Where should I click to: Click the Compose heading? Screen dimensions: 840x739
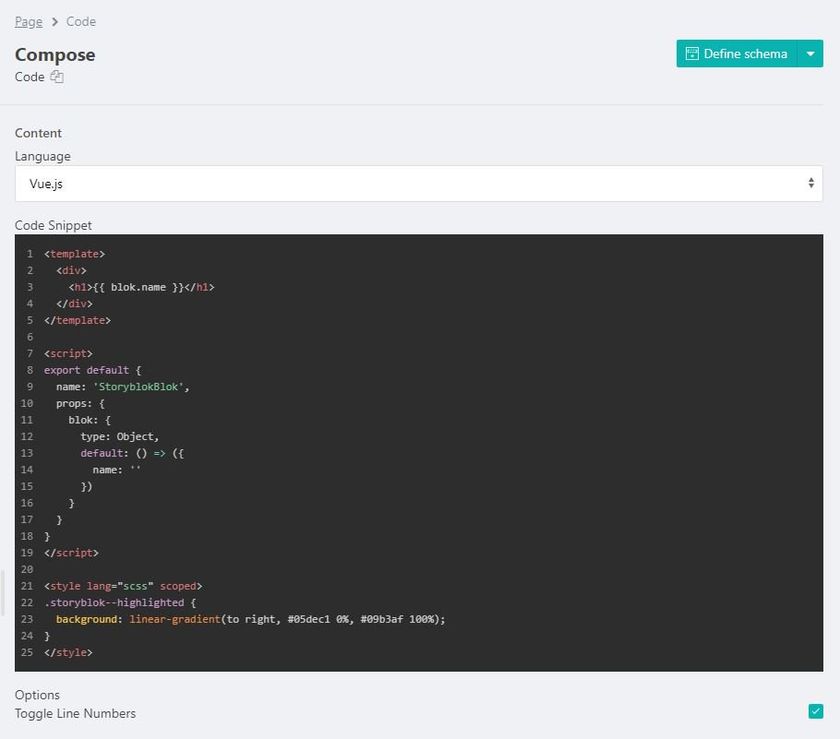(x=55, y=55)
